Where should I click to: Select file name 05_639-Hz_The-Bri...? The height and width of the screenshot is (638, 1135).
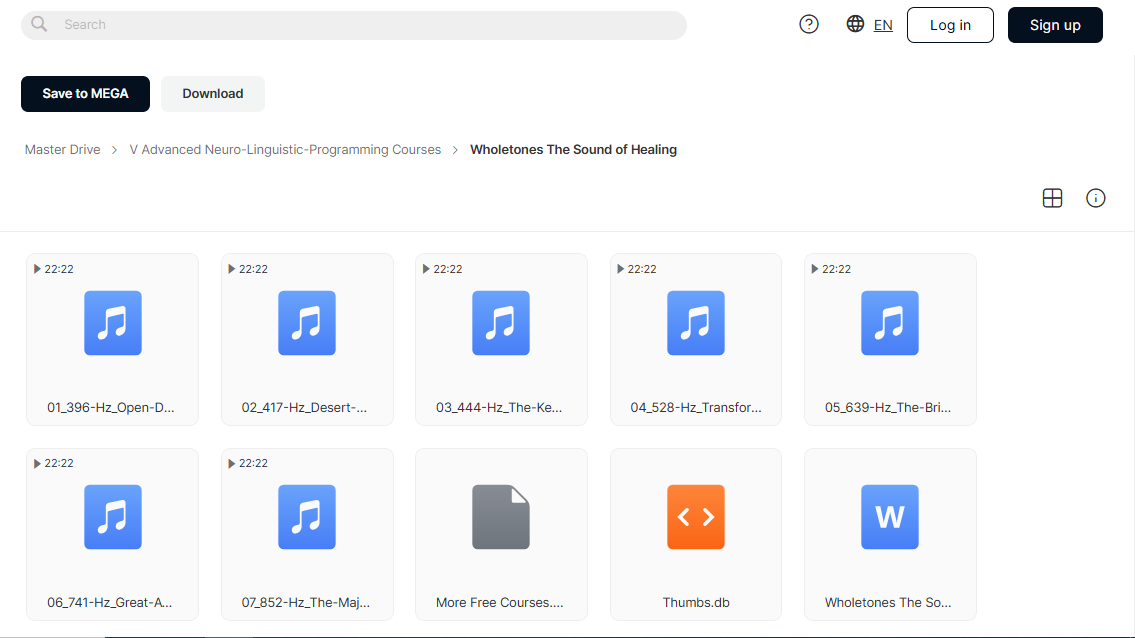point(887,408)
